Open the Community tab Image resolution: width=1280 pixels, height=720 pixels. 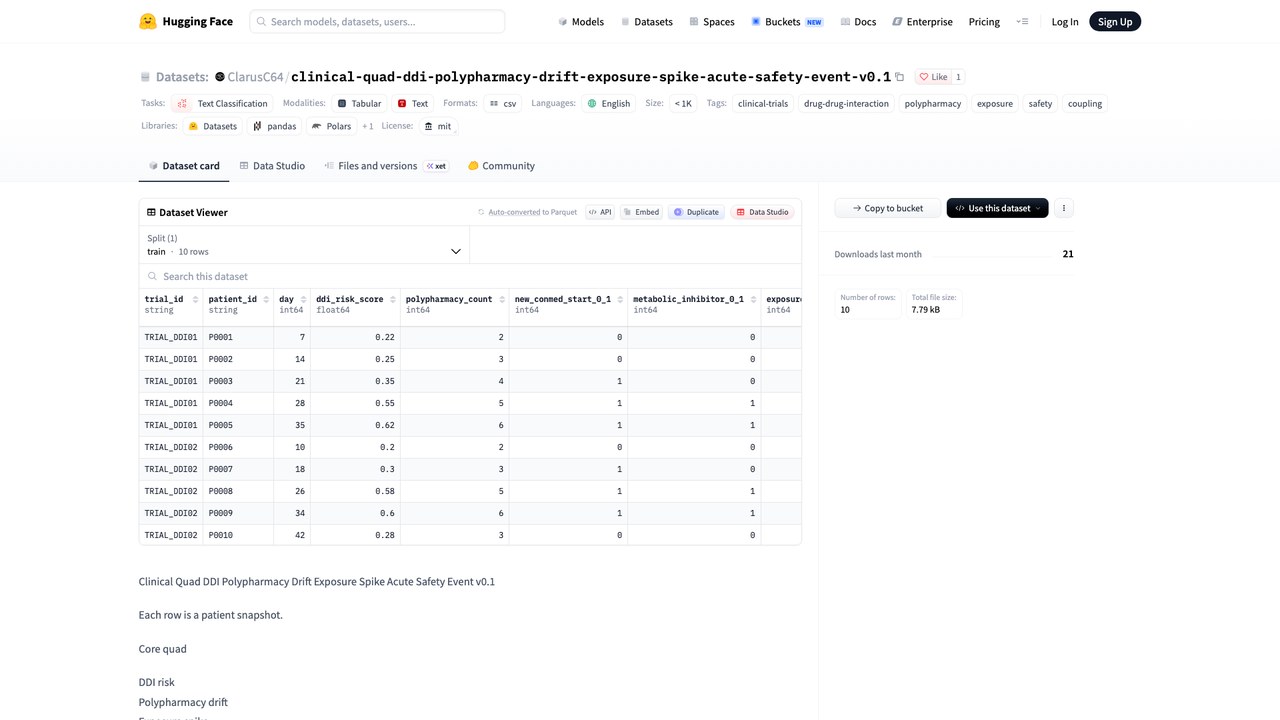(501, 166)
